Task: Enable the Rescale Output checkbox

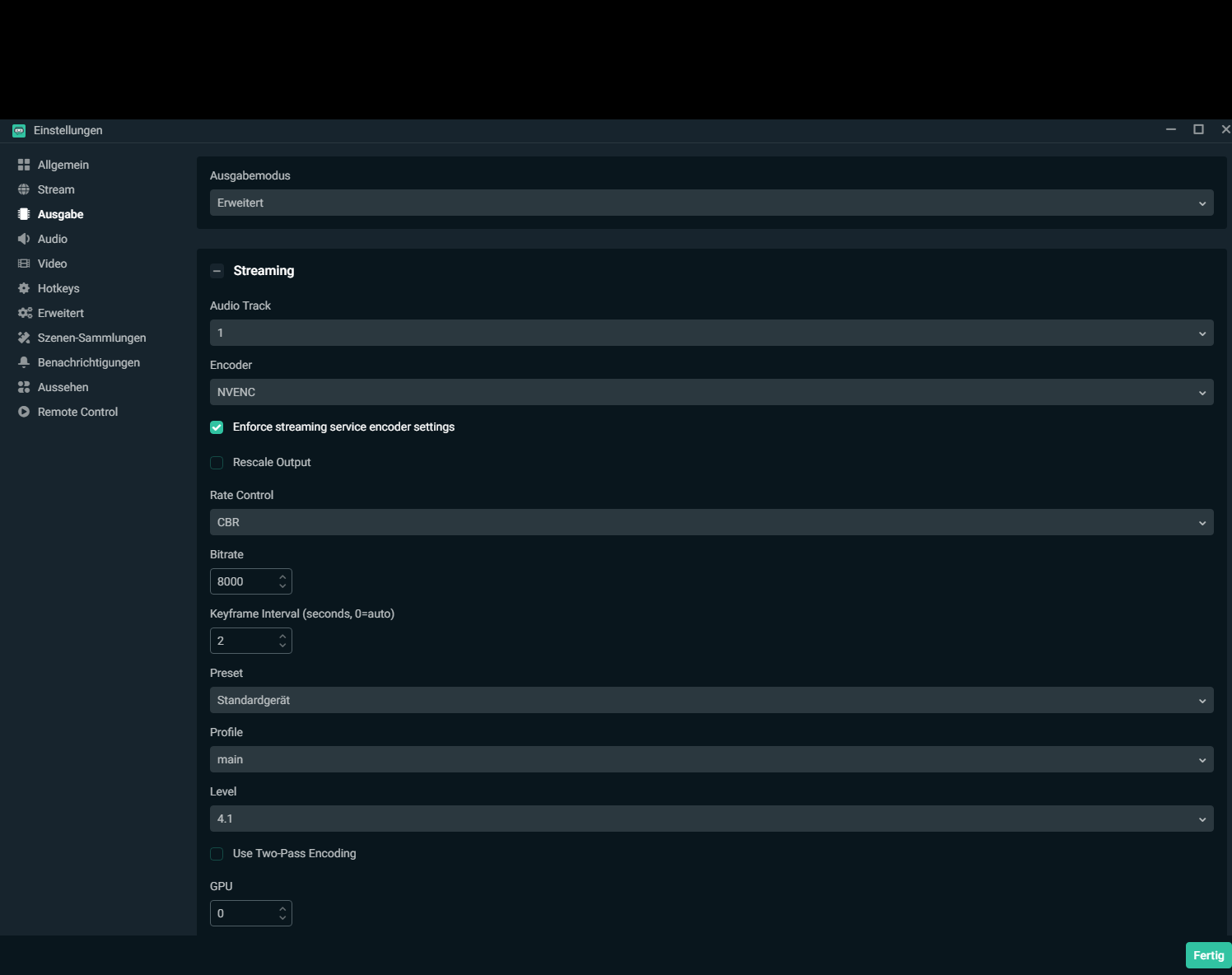Action: (x=217, y=463)
